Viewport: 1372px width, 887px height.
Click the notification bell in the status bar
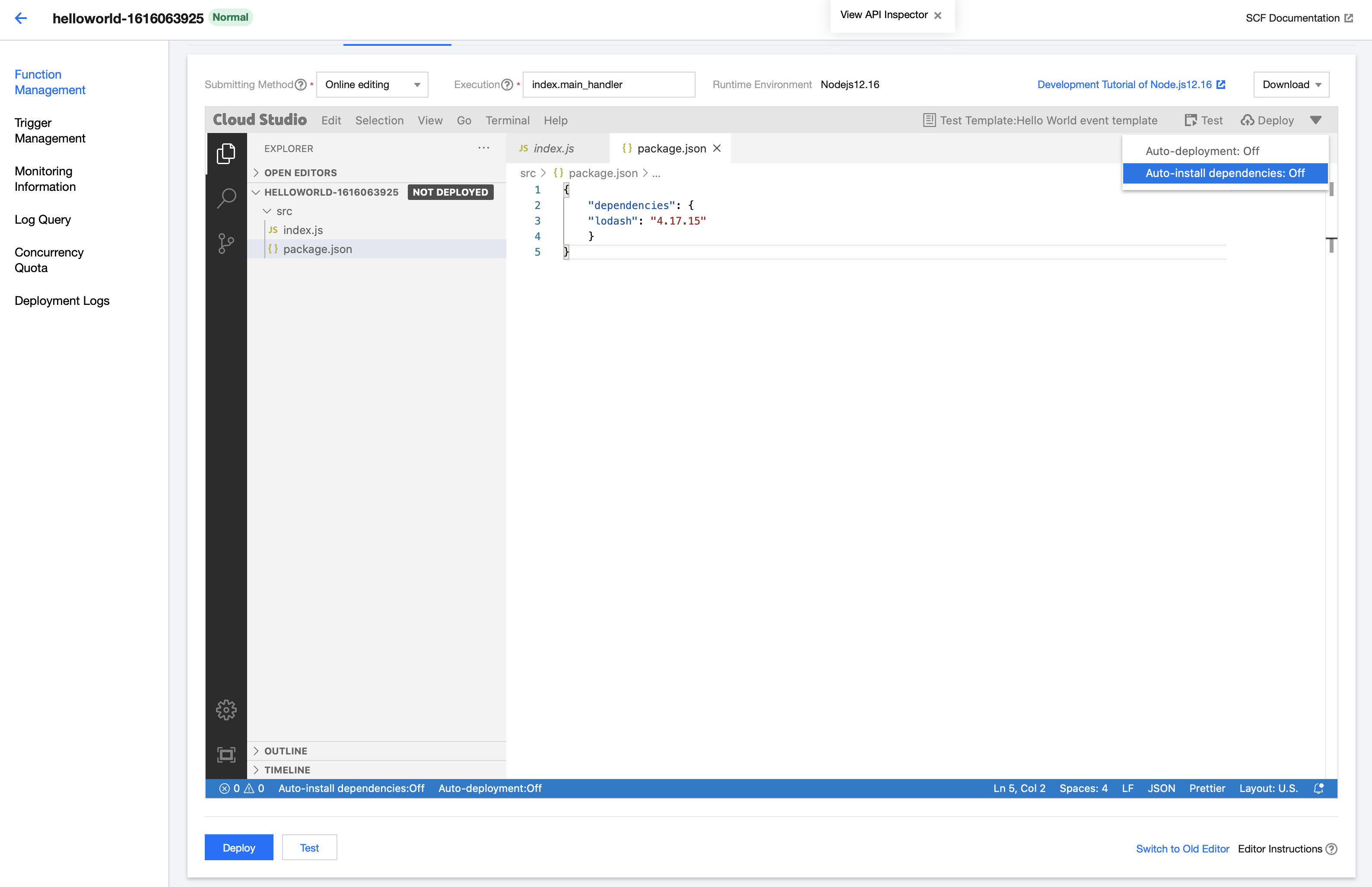pyautogui.click(x=1318, y=788)
